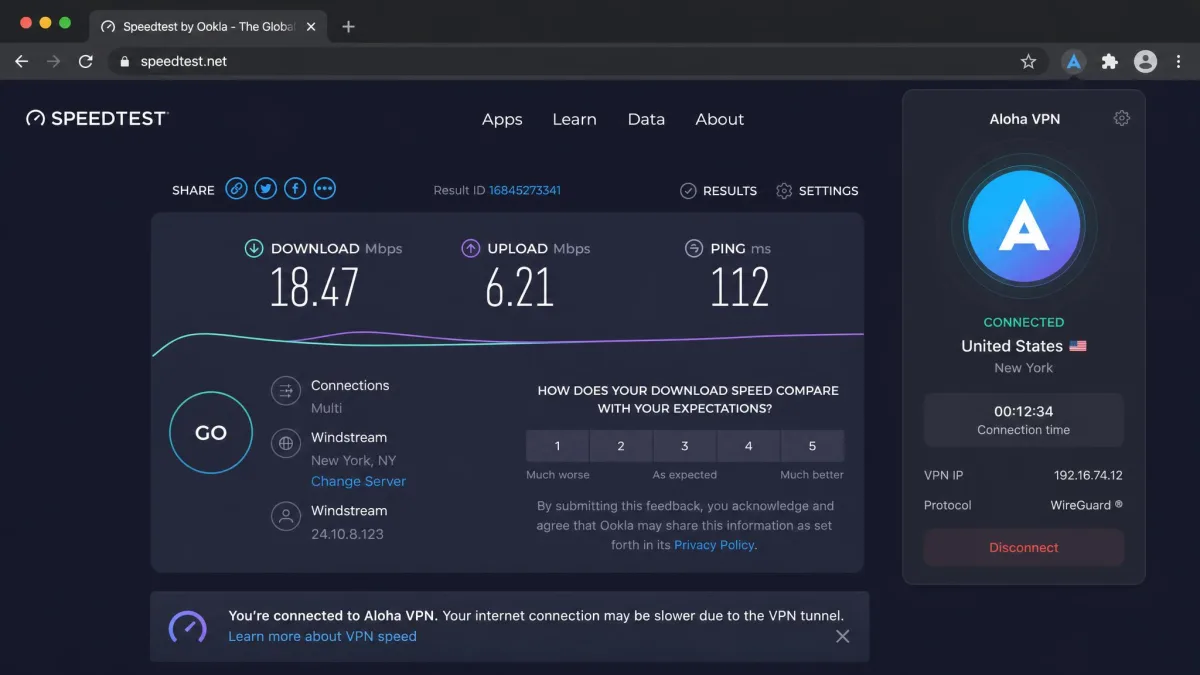Screen dimensions: 1200x675
Task: Click the macOS green maximize window button
Action: [x=65, y=23]
